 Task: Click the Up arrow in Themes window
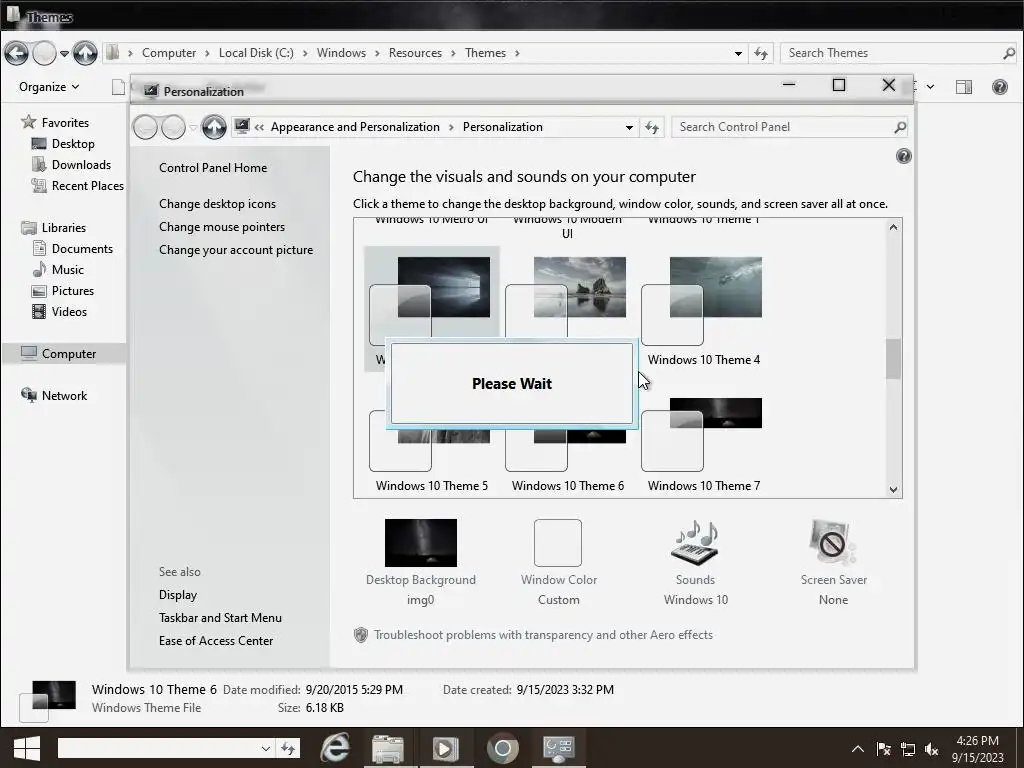point(85,53)
